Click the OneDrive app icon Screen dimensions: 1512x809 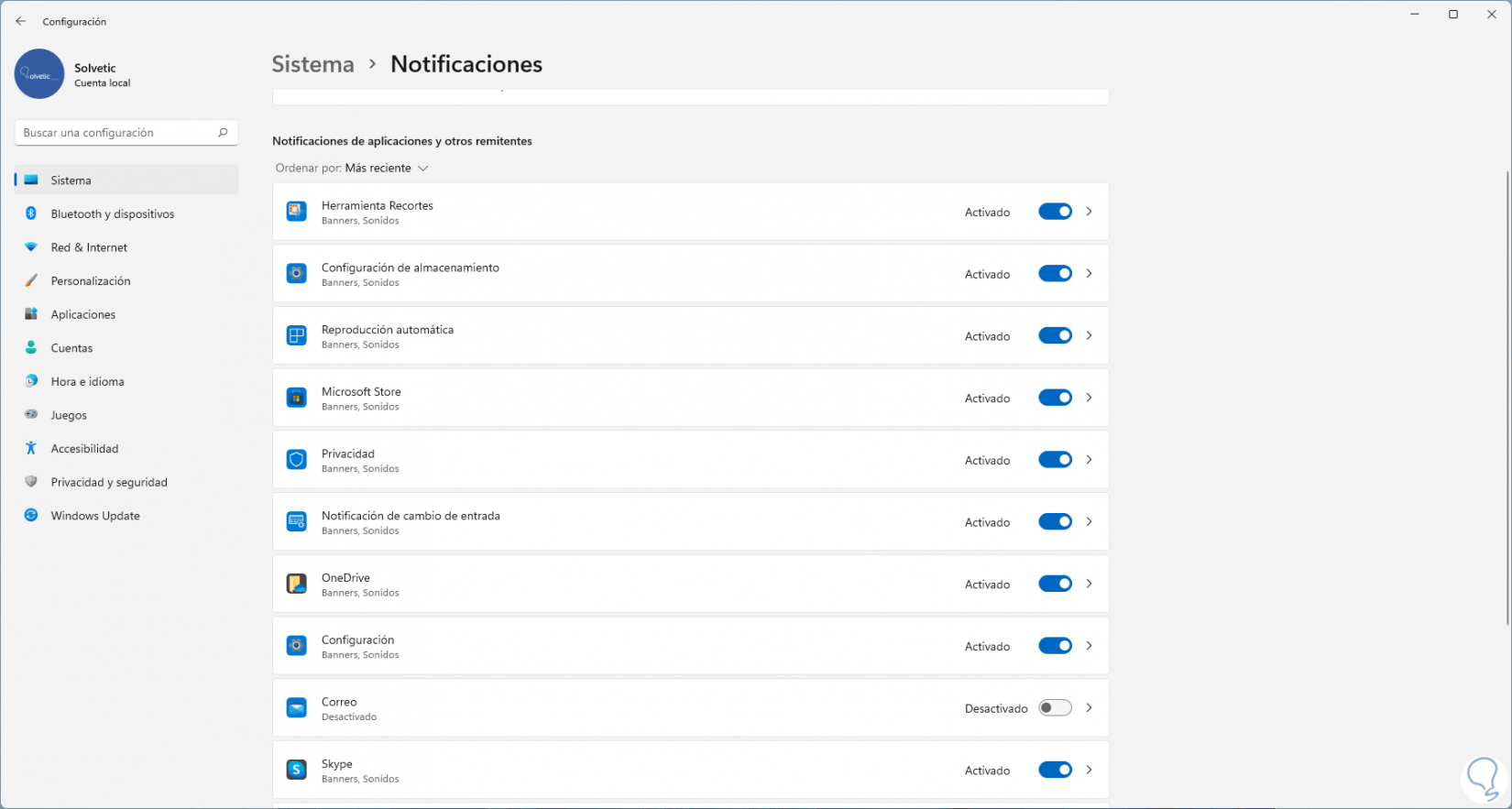(x=296, y=584)
